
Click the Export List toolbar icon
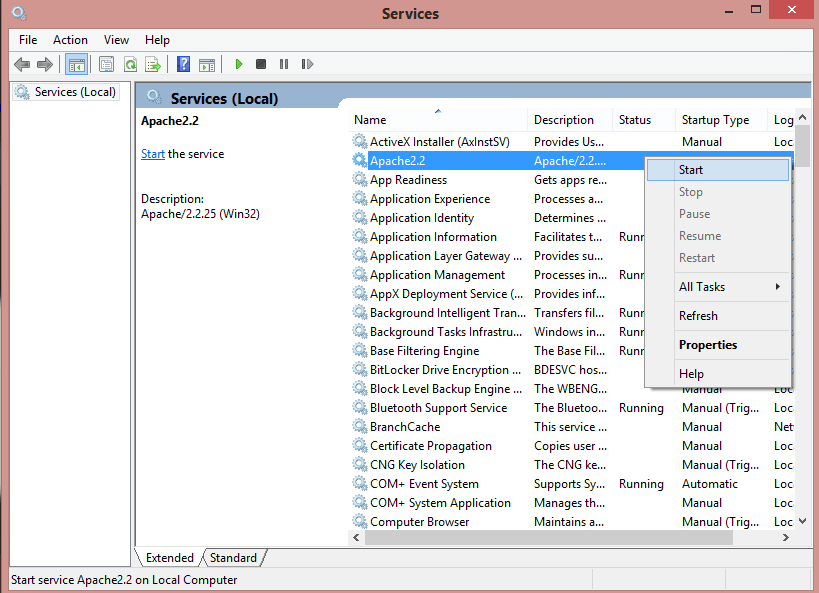click(153, 64)
